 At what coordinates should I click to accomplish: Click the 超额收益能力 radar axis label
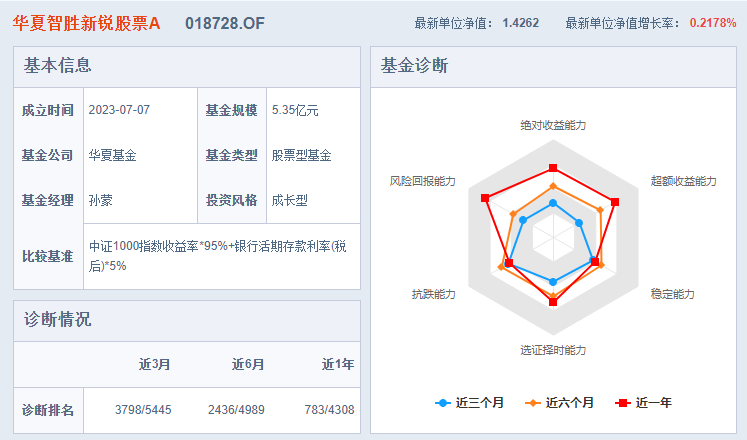(x=684, y=181)
